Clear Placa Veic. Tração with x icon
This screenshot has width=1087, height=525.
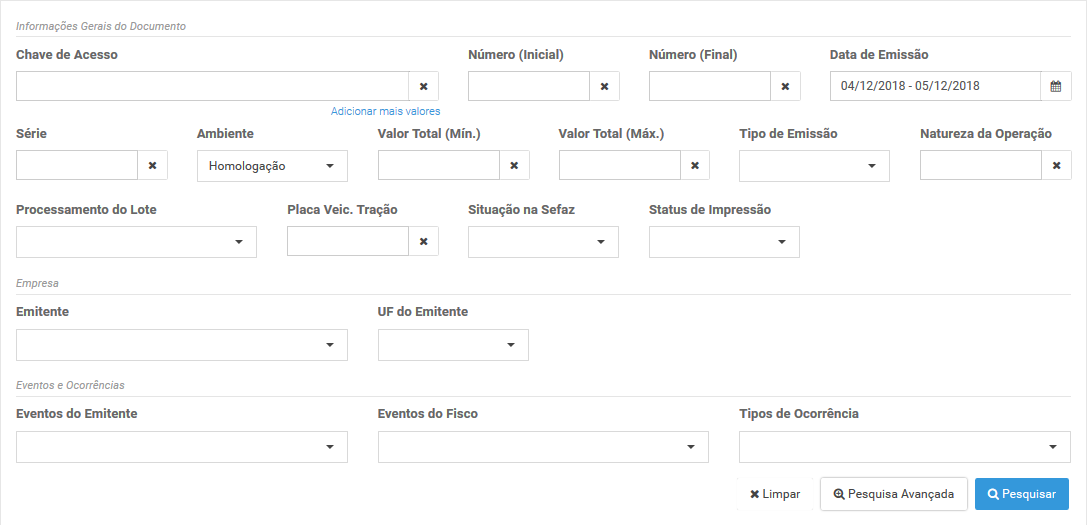click(x=424, y=241)
